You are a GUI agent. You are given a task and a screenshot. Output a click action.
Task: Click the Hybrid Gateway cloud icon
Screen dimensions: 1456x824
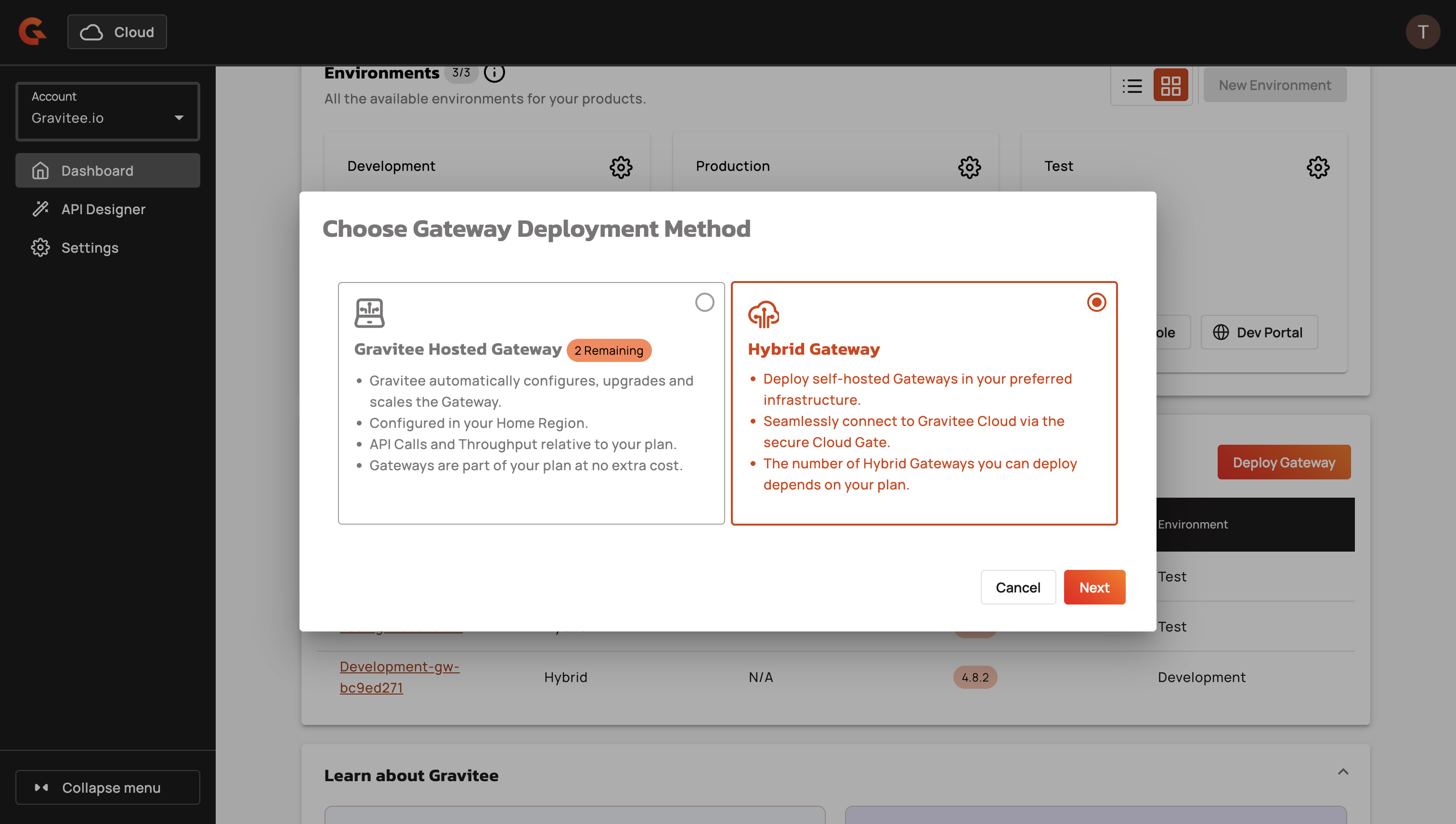pos(764,314)
